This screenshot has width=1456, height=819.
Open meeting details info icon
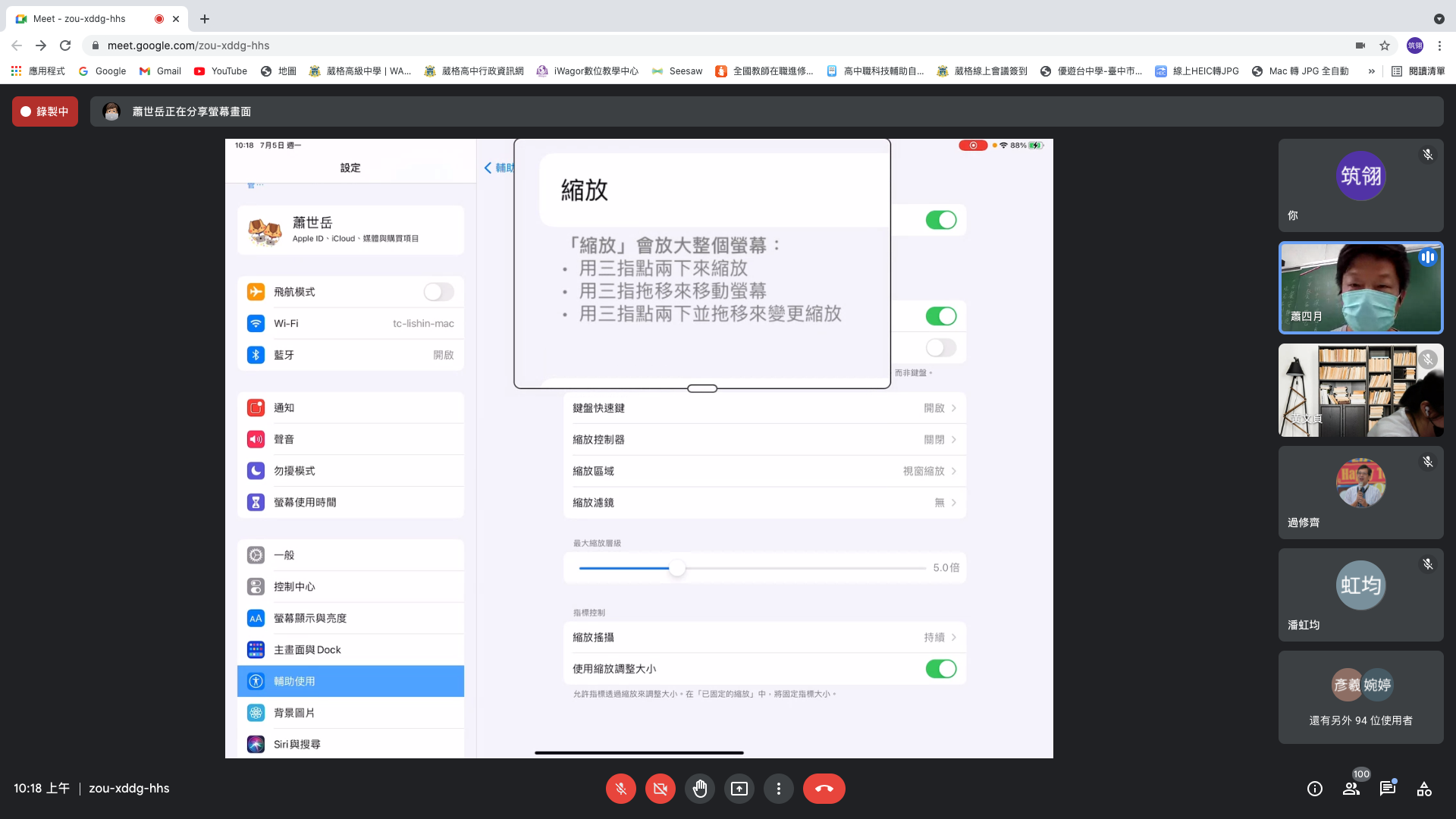coord(1314,789)
